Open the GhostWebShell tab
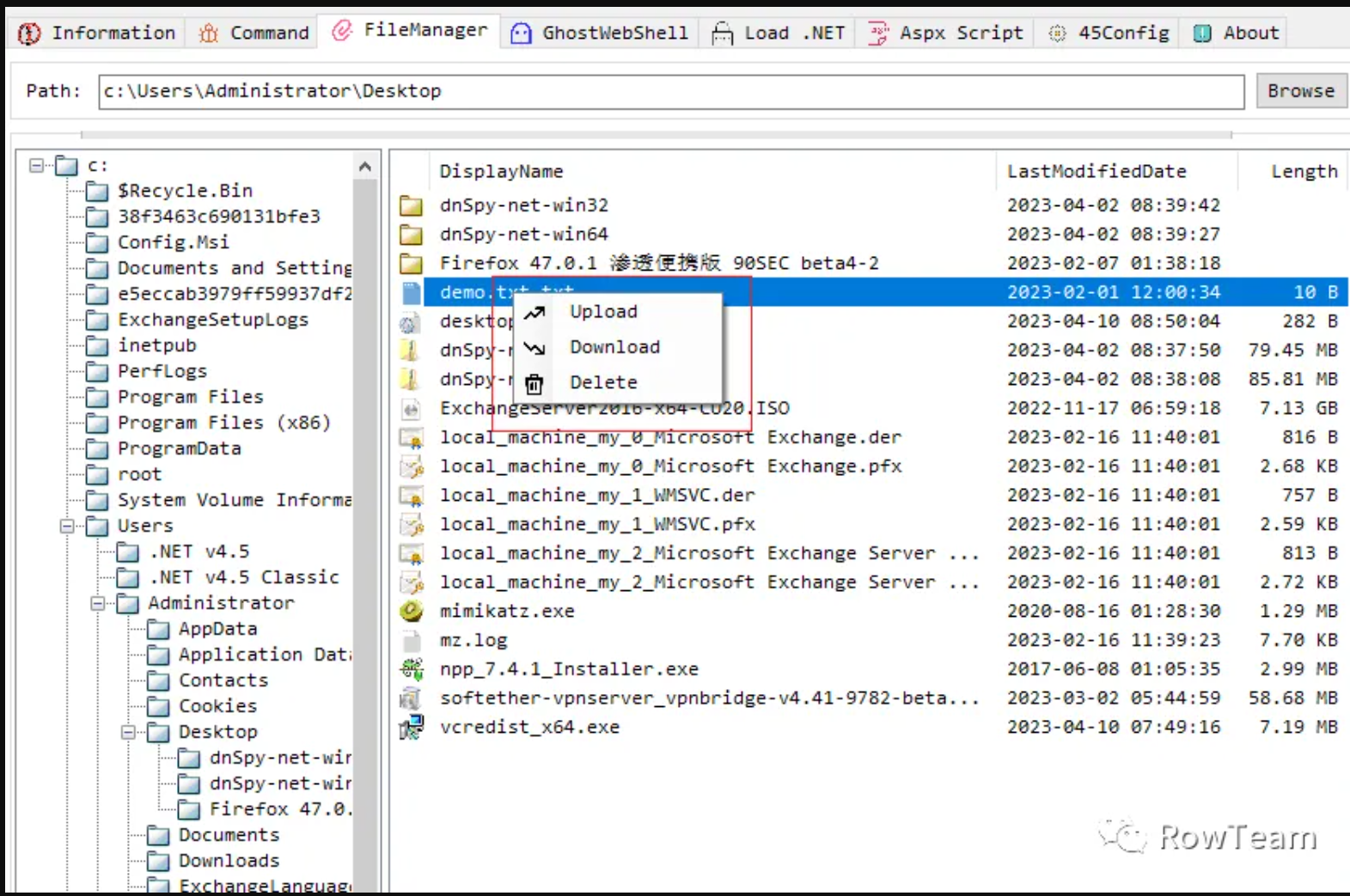 click(x=599, y=33)
